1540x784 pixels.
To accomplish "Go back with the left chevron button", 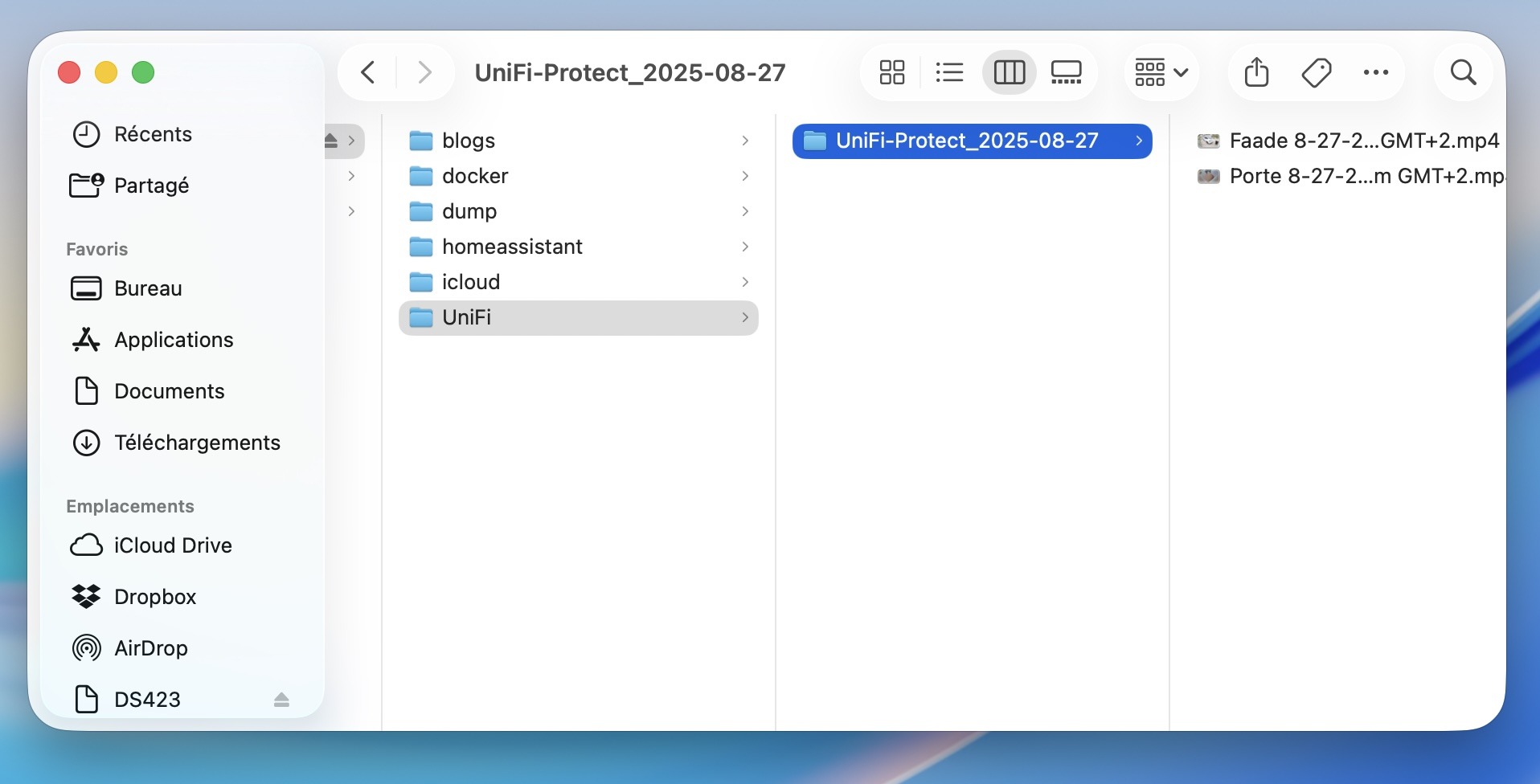I will pyautogui.click(x=368, y=72).
